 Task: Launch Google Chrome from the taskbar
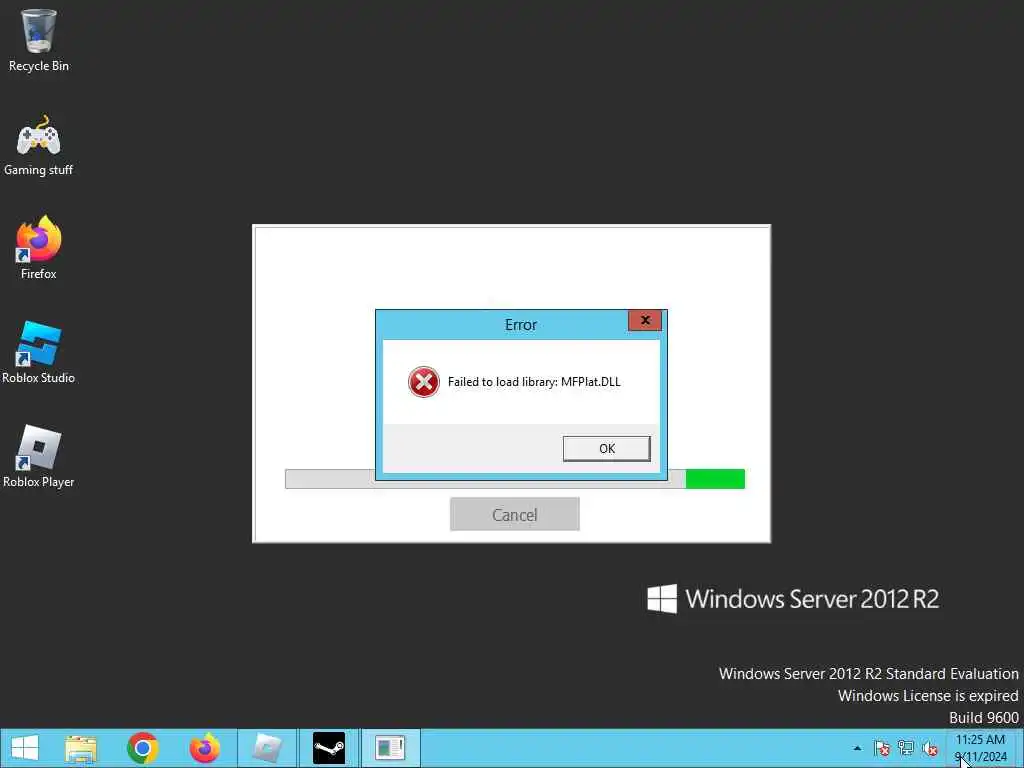pos(142,748)
